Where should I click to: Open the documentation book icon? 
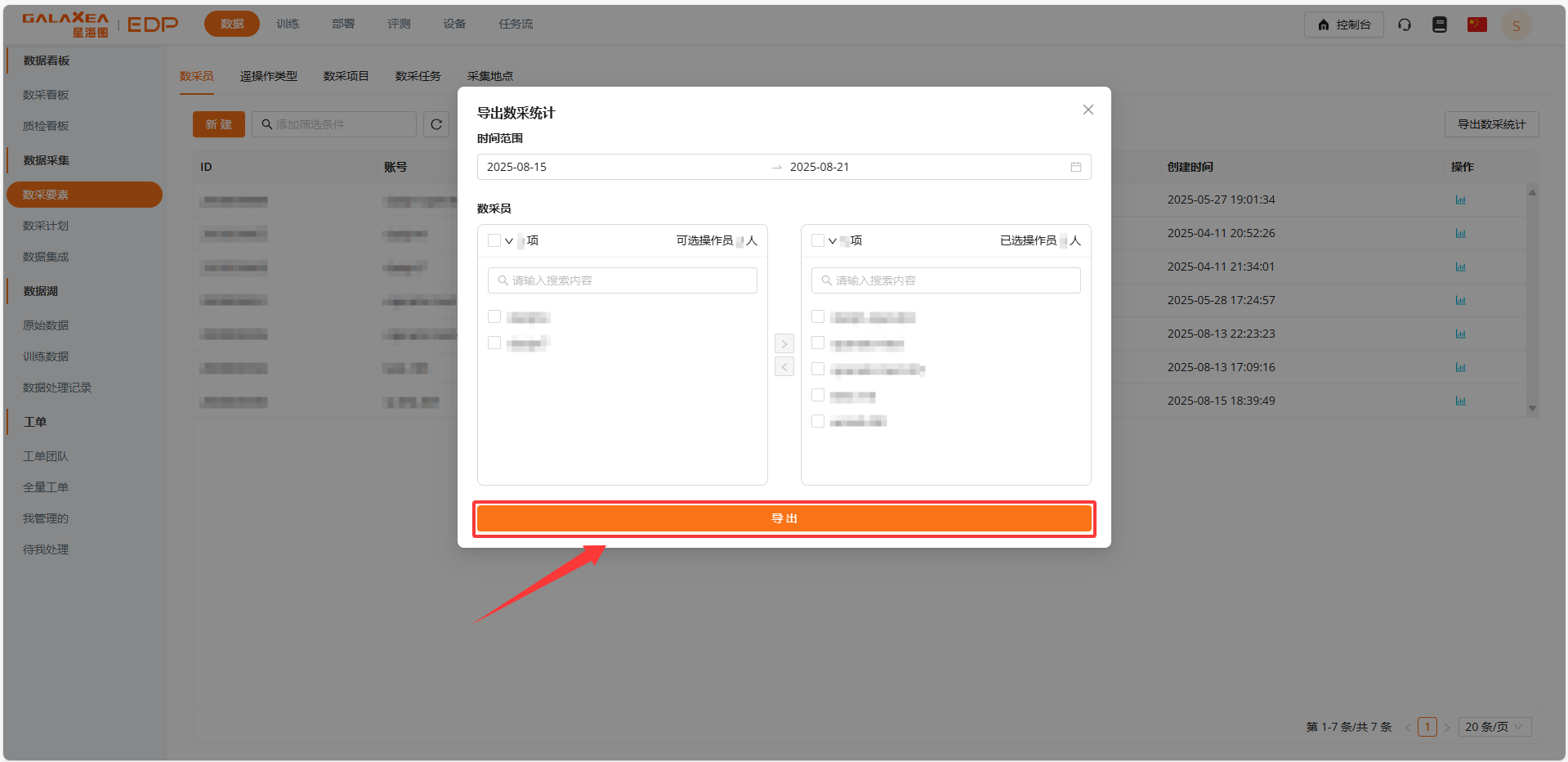(1439, 25)
